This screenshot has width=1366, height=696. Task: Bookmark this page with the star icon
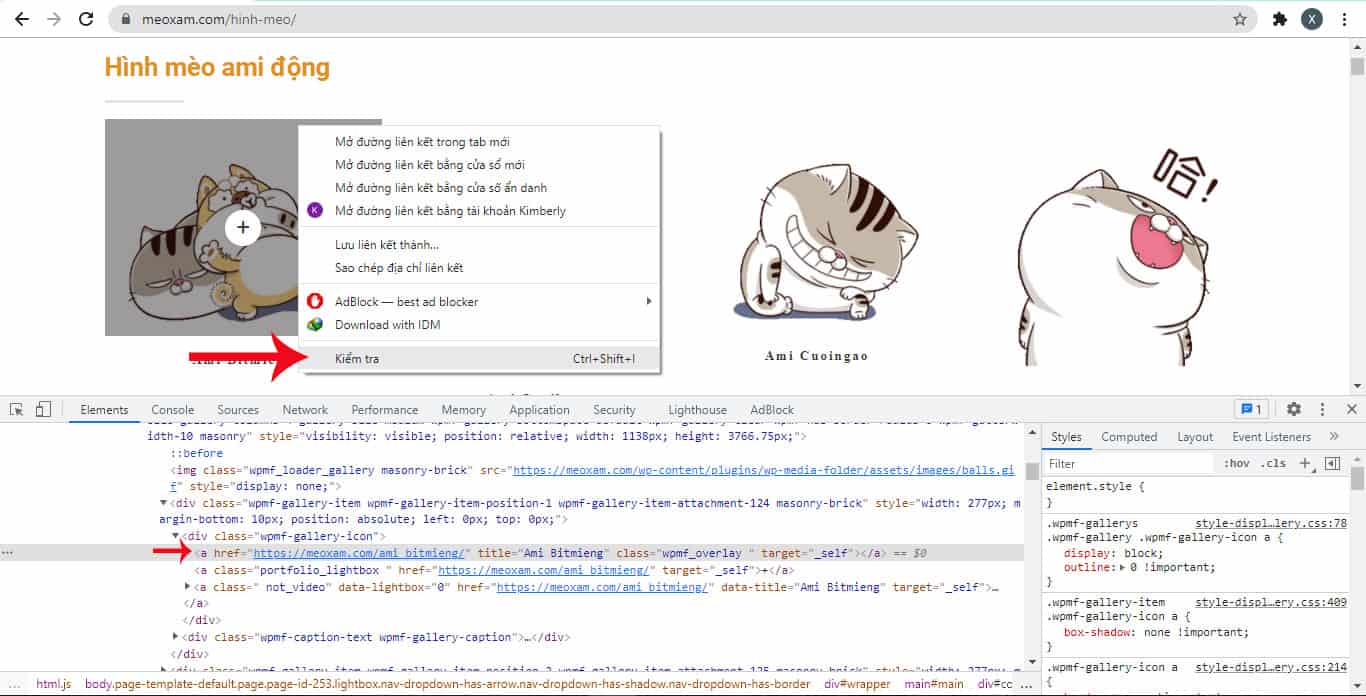point(1240,19)
